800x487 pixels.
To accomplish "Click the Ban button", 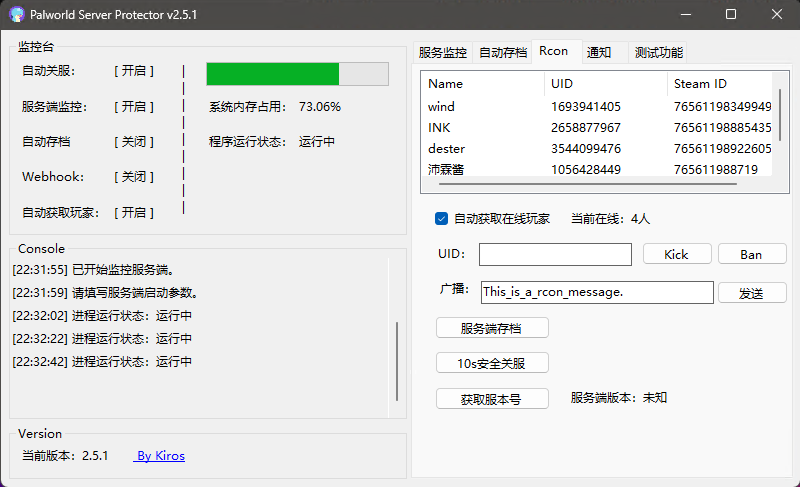I will click(x=752, y=254).
